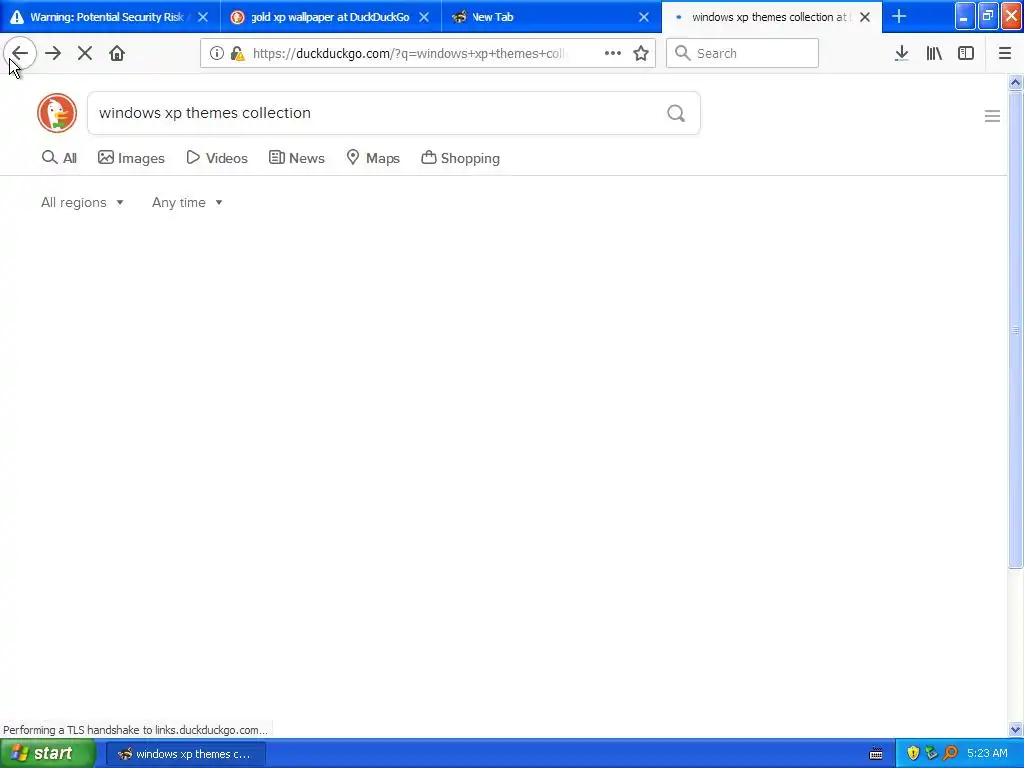The image size is (1024, 768).
Task: Open DuckDuckGo side menu
Action: (992, 116)
